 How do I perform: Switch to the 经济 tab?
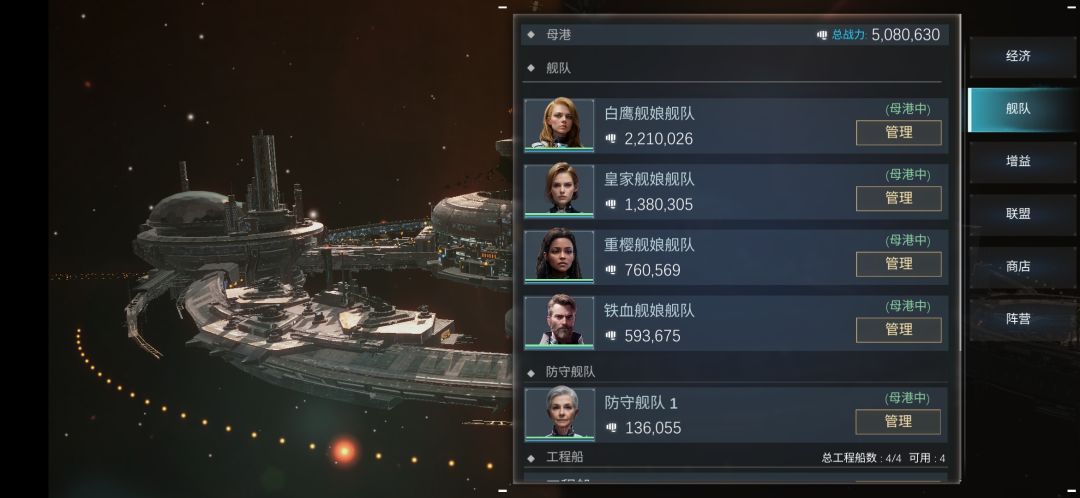pyautogui.click(x=1018, y=56)
